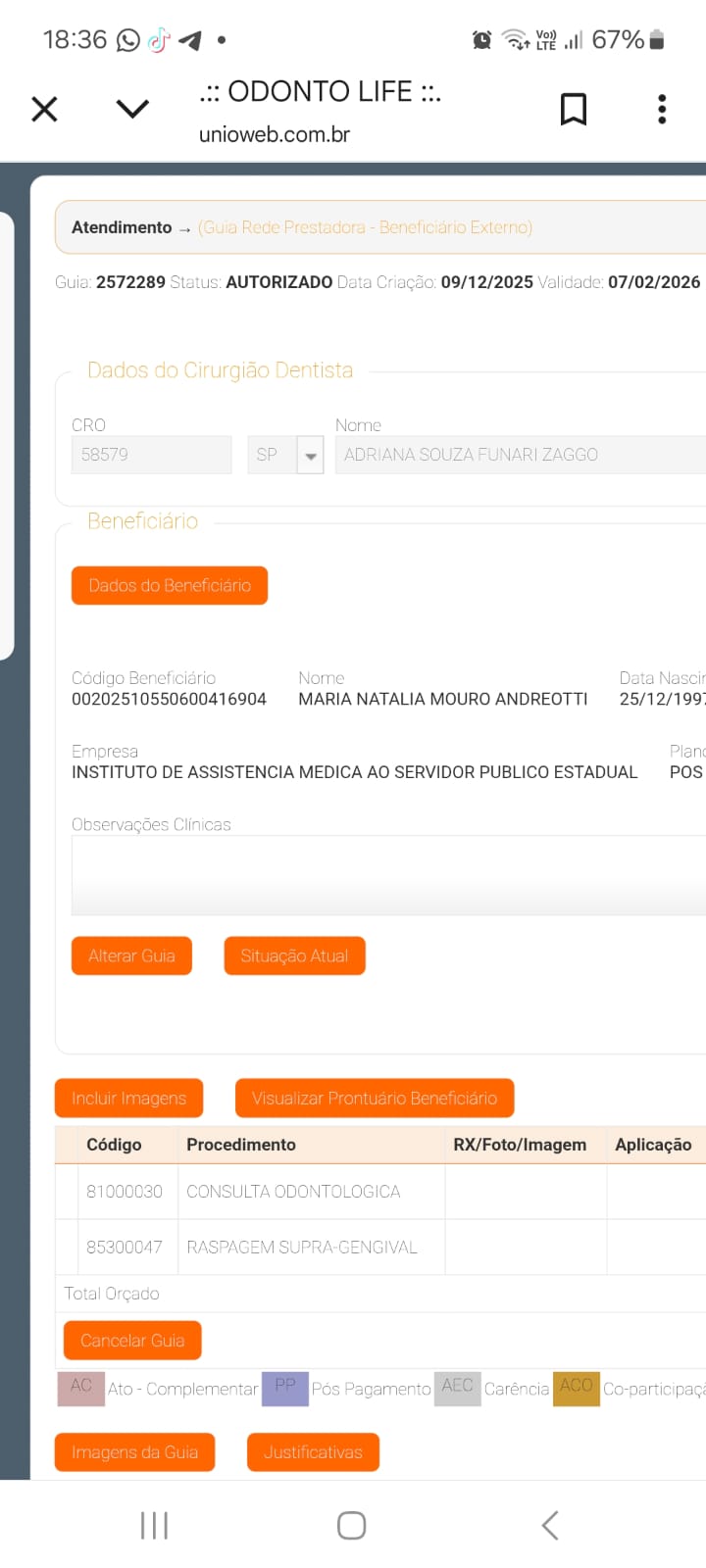Click guide number 2572289

pyautogui.click(x=130, y=282)
